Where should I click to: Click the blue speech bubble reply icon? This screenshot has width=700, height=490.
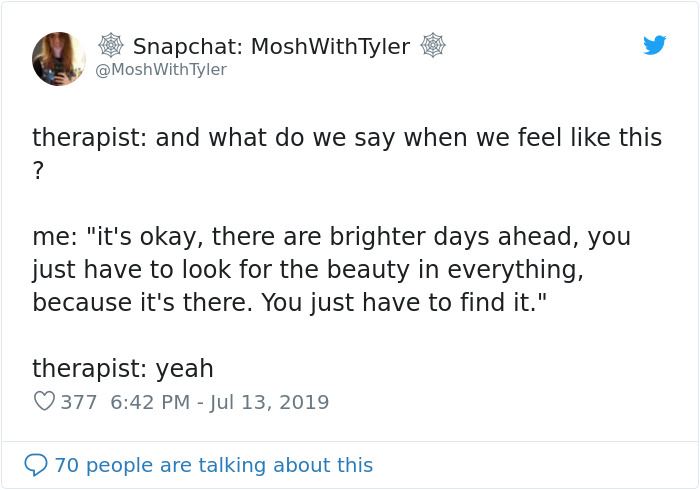(x=36, y=465)
